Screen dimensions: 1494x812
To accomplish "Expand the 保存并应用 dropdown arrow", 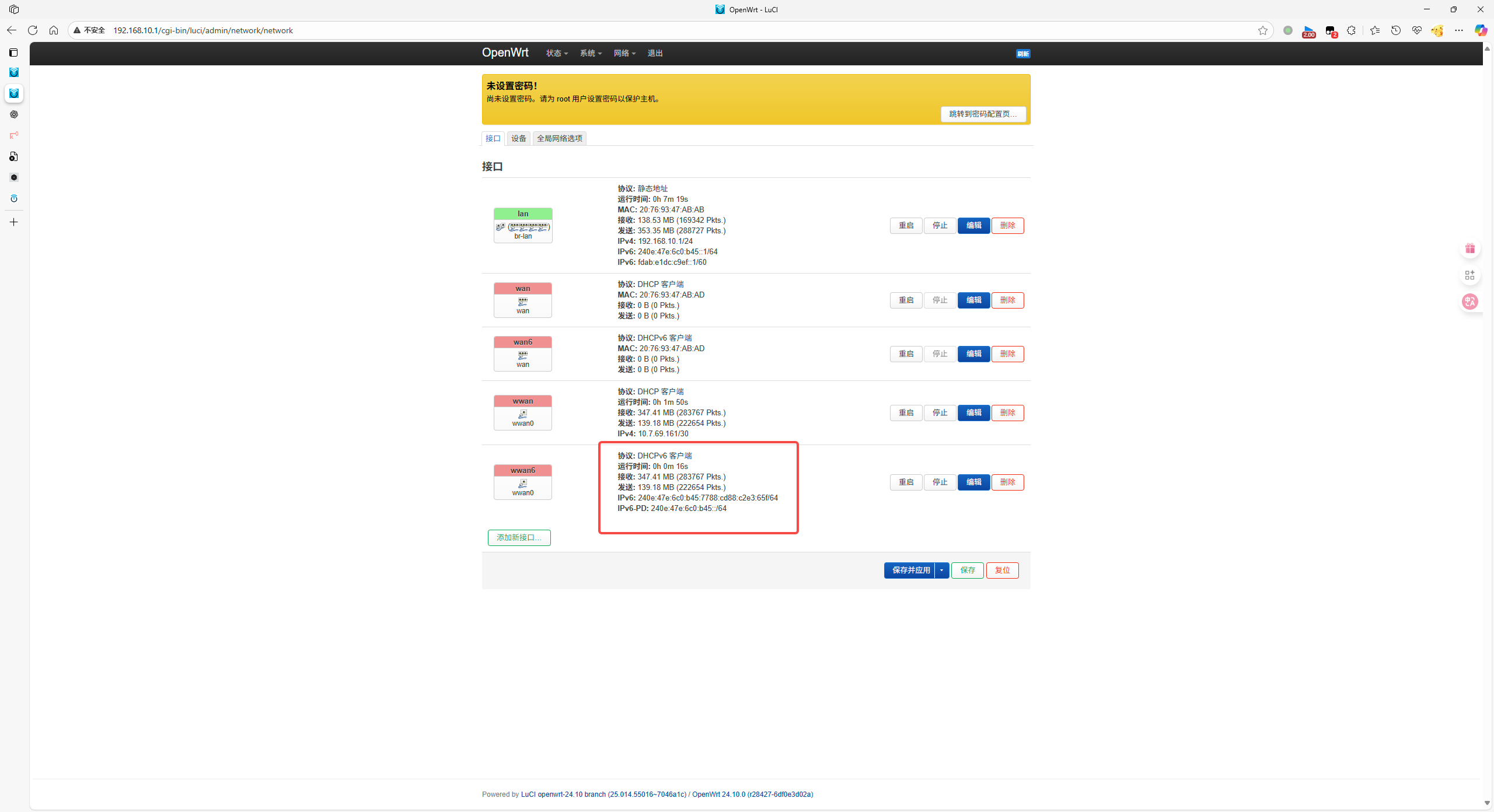I will click(942, 570).
